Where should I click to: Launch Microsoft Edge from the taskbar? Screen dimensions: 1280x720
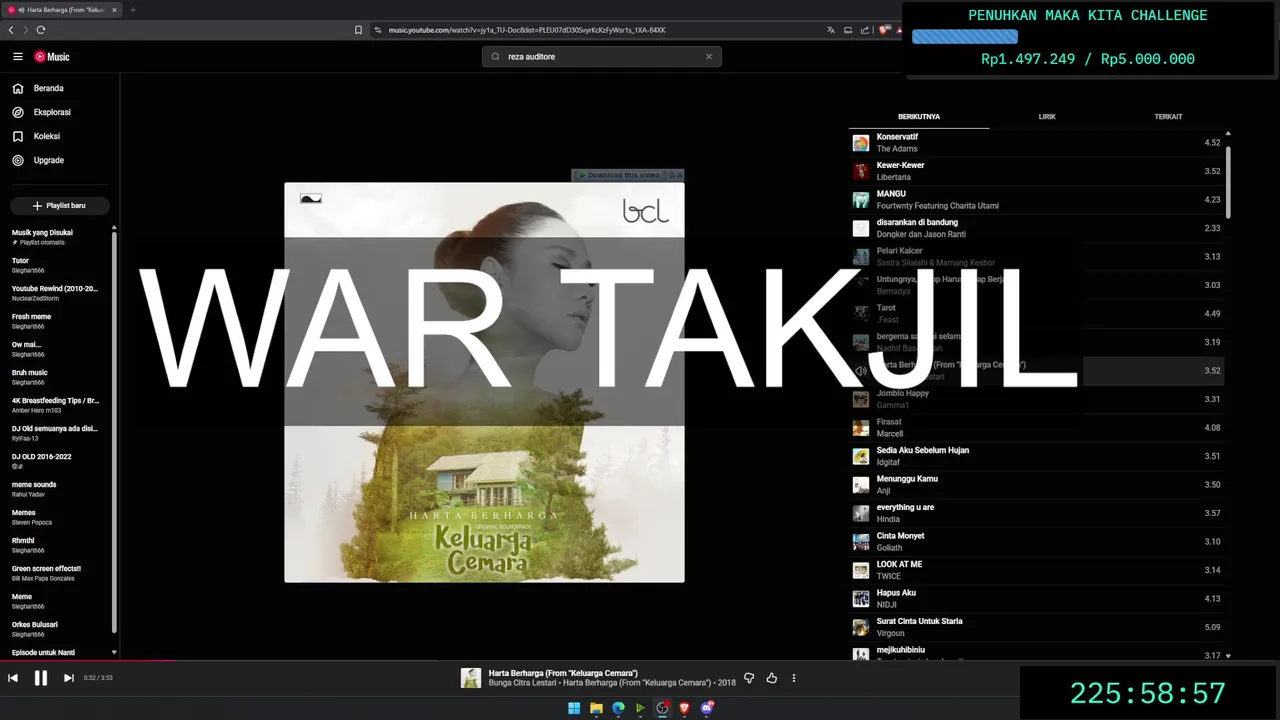point(618,708)
